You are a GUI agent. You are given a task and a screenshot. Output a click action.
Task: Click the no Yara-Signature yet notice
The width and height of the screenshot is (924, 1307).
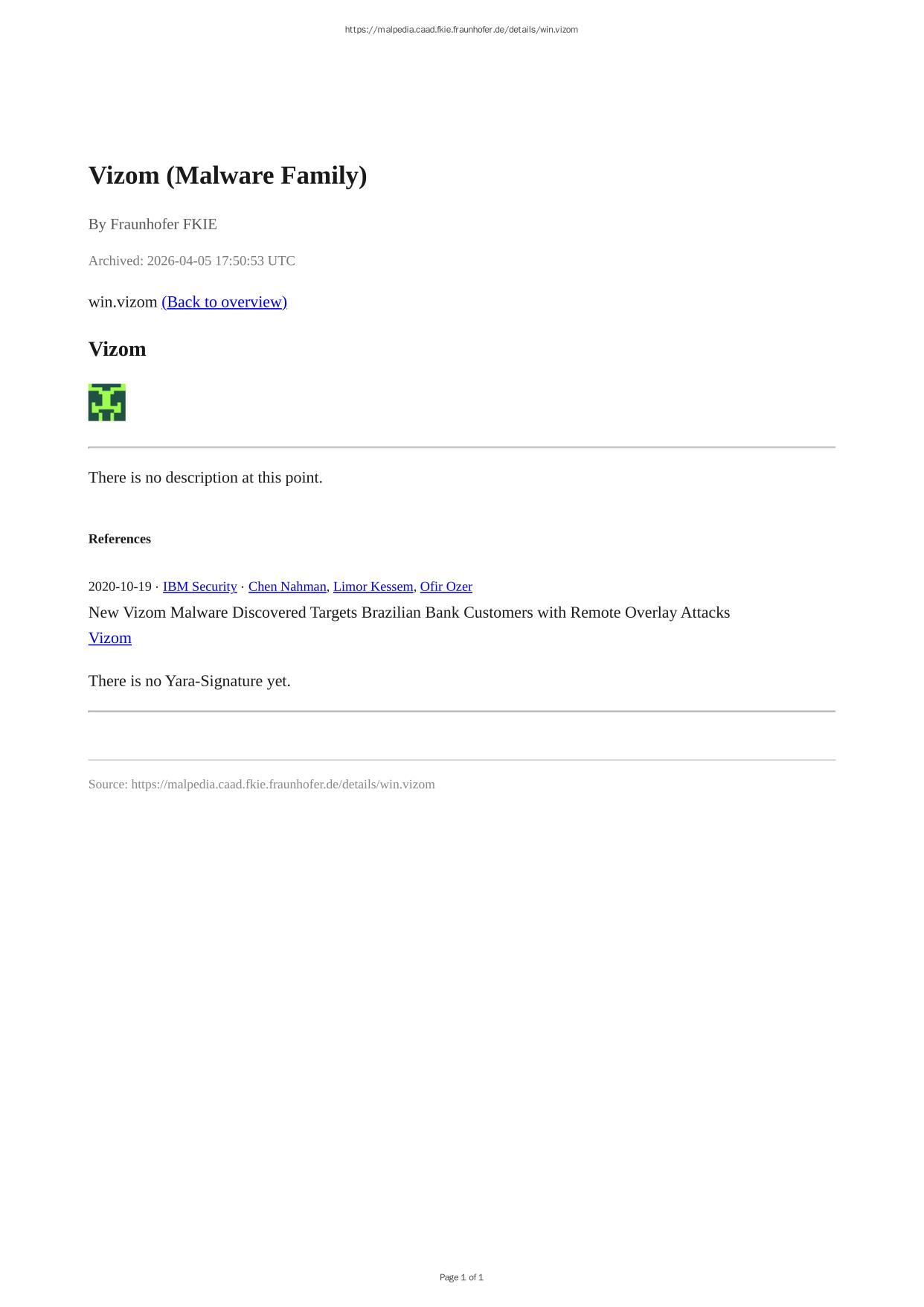pos(190,681)
